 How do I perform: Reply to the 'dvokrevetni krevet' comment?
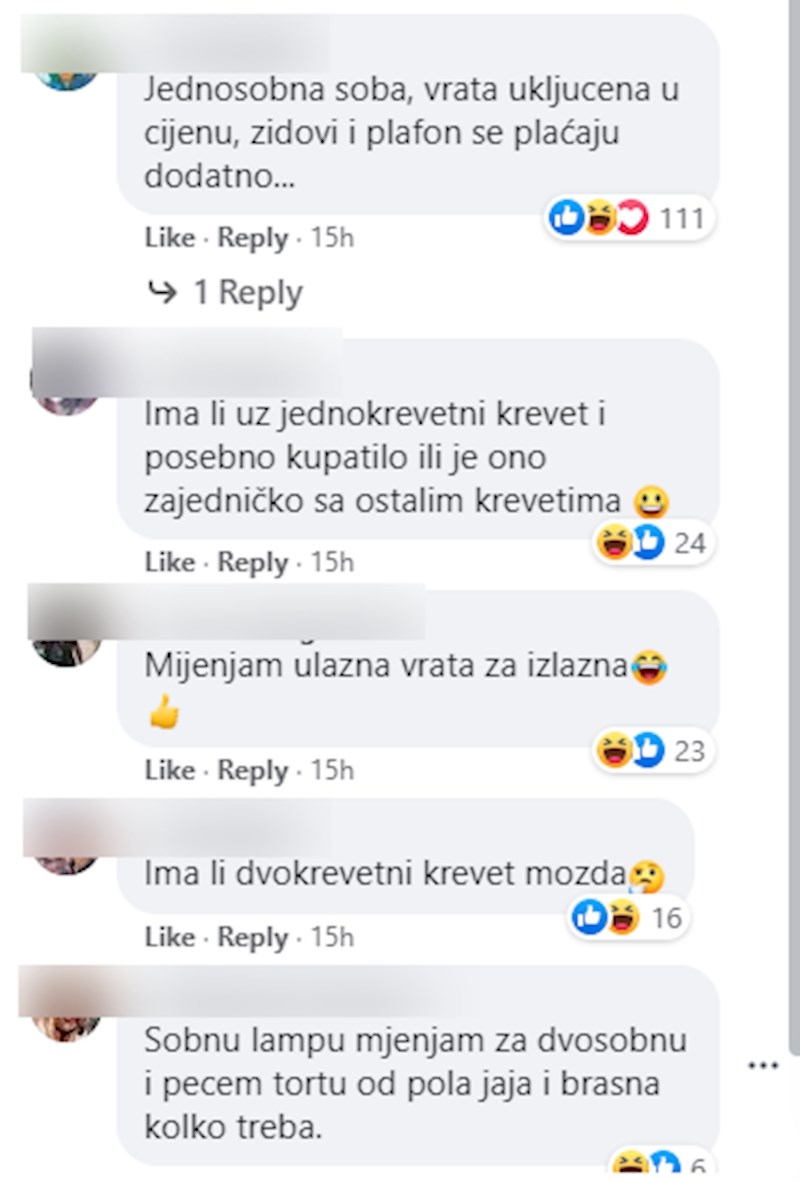pos(253,937)
